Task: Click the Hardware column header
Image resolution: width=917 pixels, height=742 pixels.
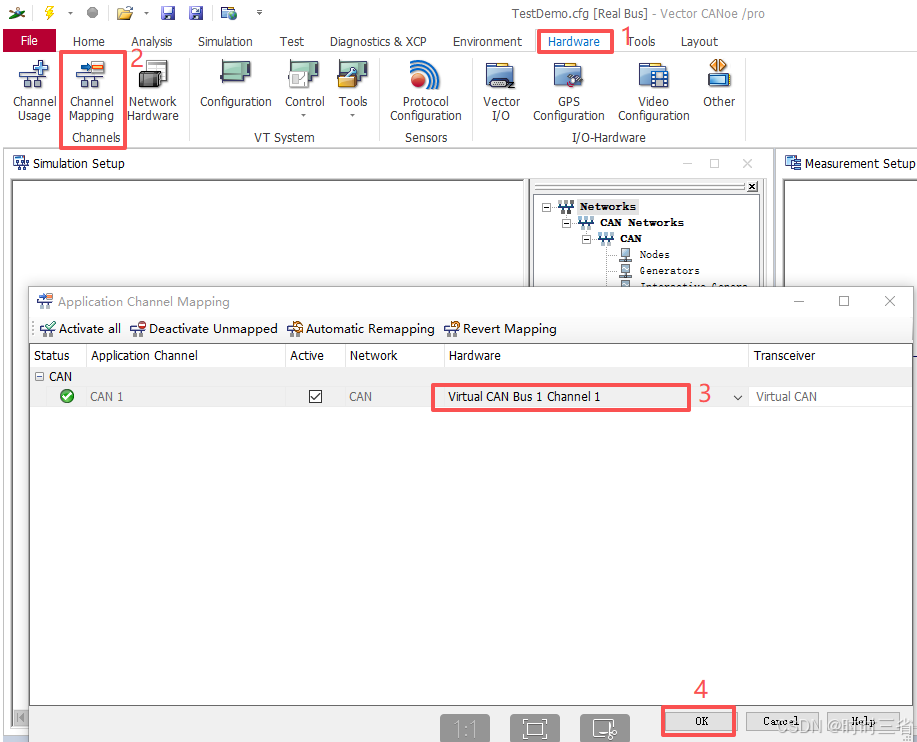Action: (596, 356)
